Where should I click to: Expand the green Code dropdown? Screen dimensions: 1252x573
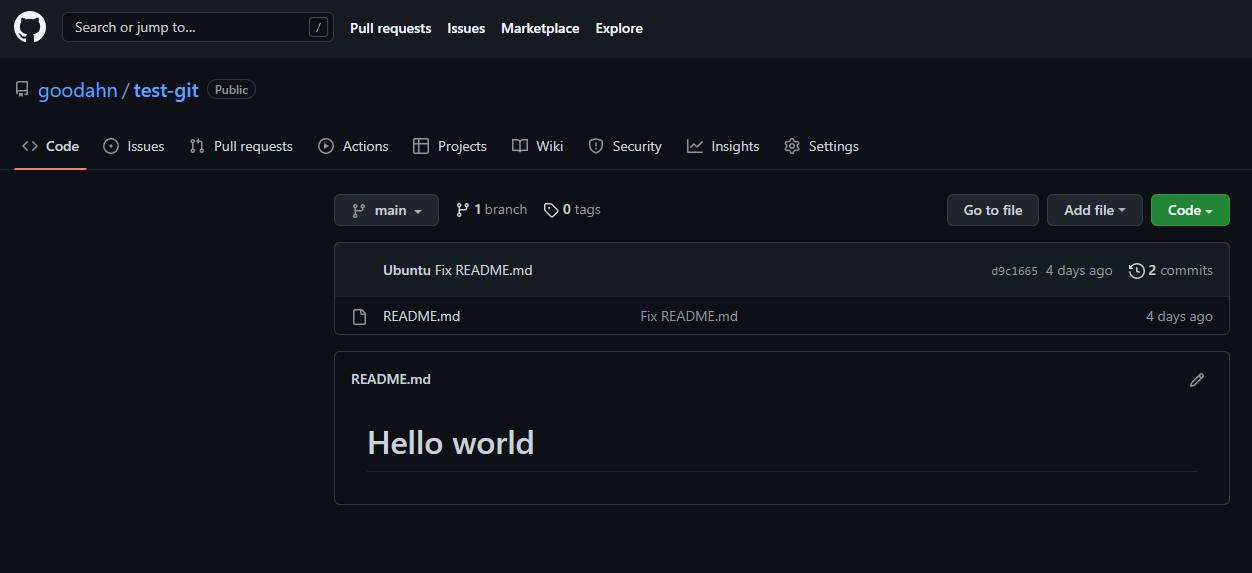point(1190,210)
